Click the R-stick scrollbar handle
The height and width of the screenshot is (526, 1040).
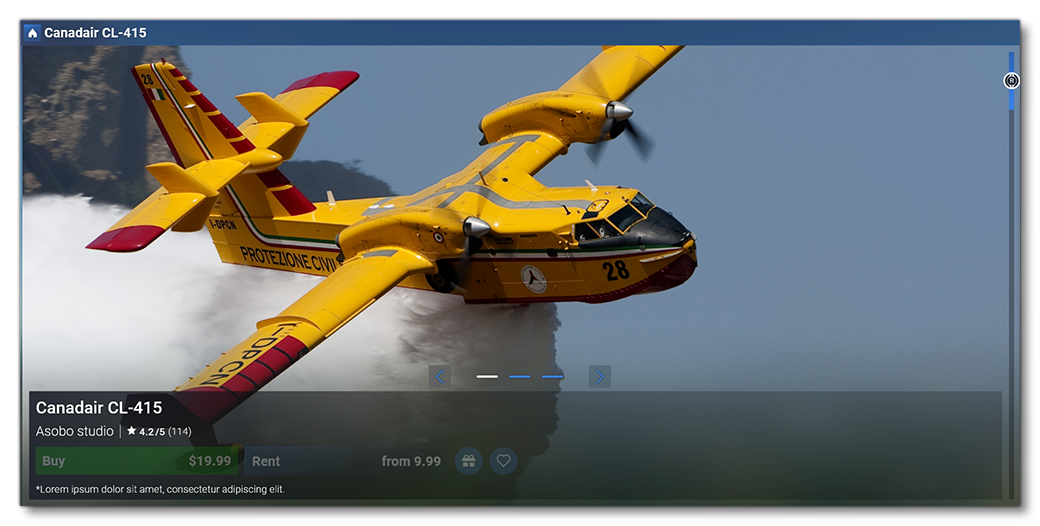1011,81
